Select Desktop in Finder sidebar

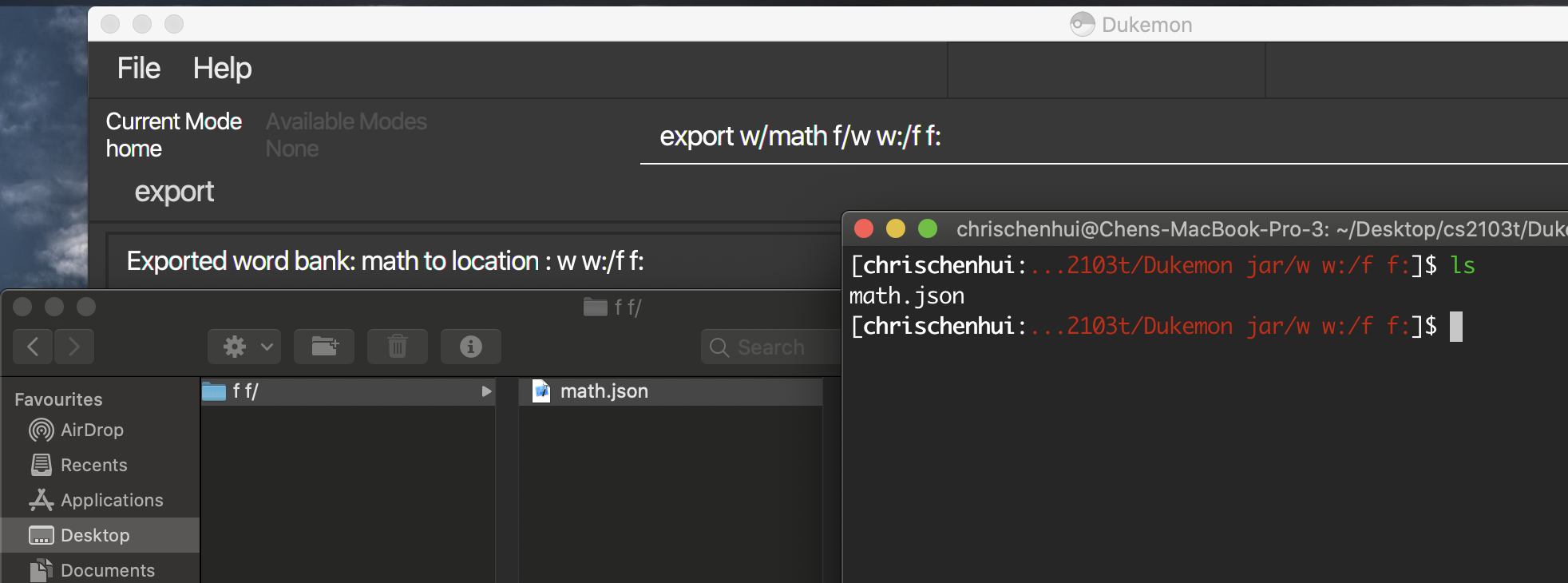[x=101, y=535]
